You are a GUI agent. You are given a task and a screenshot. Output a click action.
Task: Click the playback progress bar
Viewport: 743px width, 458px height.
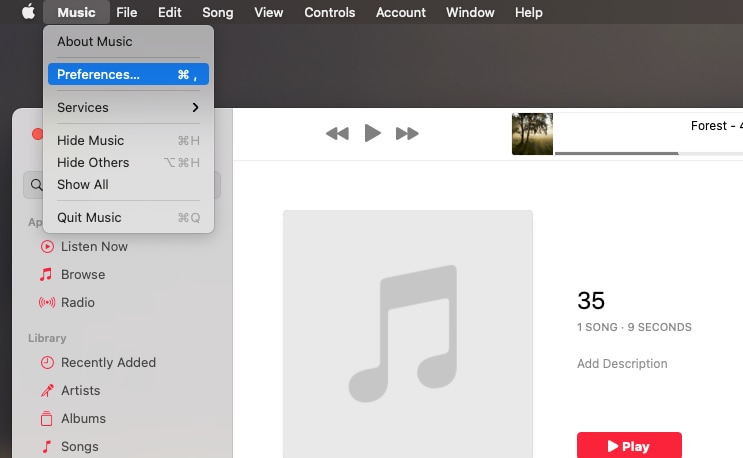[649, 153]
